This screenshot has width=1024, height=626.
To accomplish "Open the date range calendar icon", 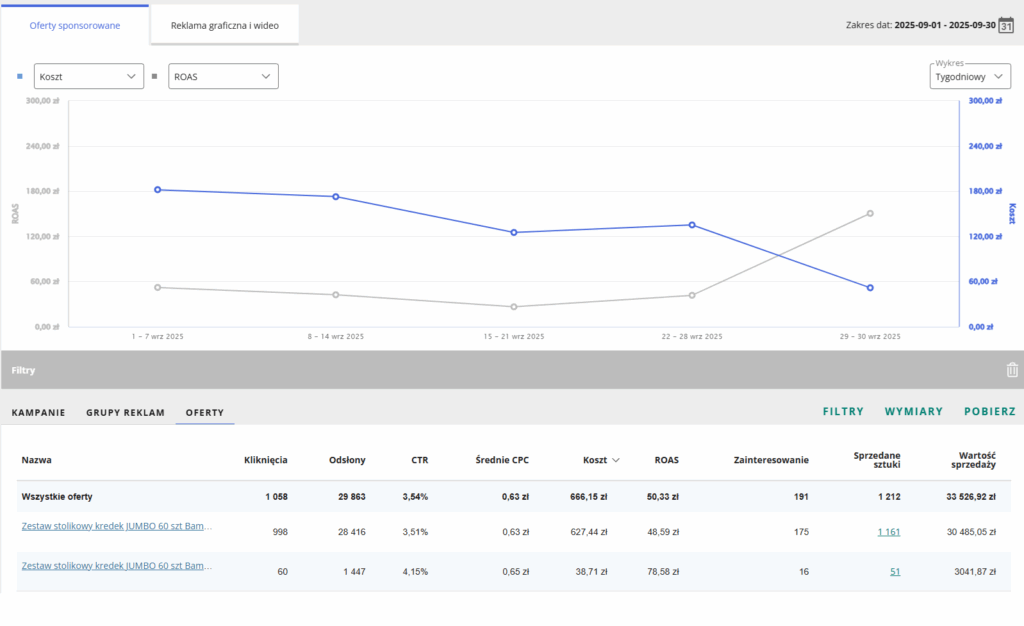I will pos(1007,25).
